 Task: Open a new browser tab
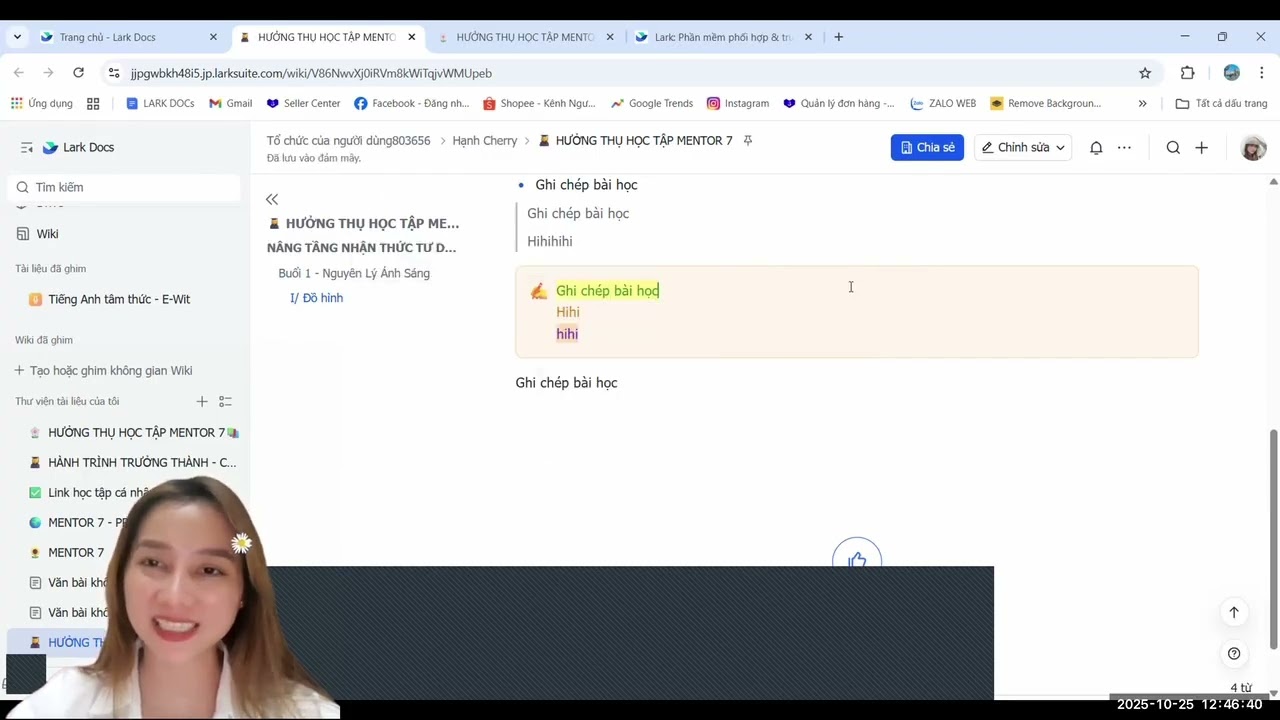tap(838, 37)
